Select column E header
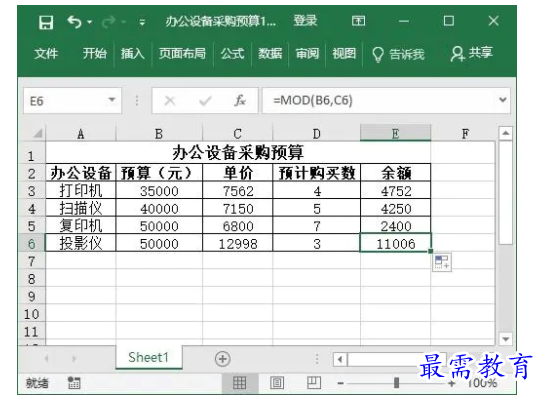Viewport: 541px width, 398px height. (x=395, y=133)
